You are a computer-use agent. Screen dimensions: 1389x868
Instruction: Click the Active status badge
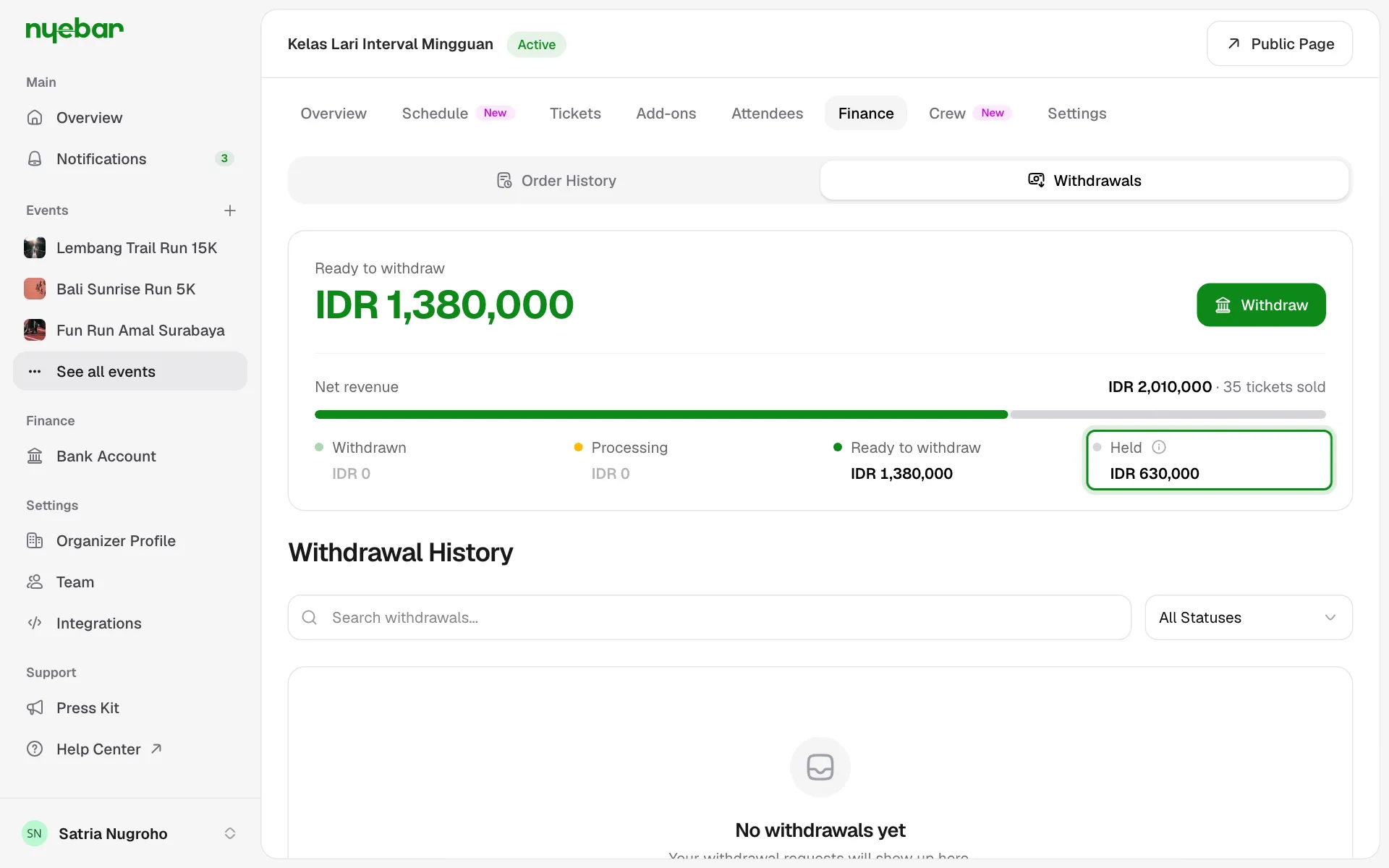tap(536, 44)
